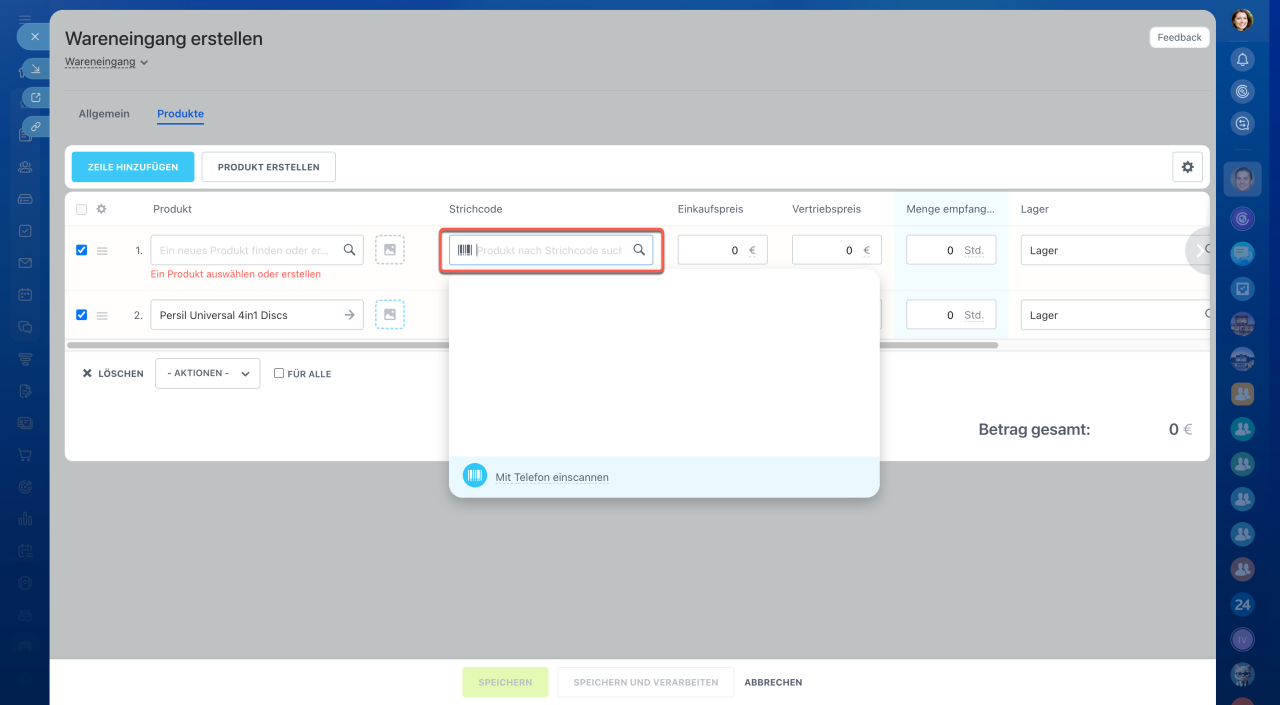The width and height of the screenshot is (1280, 705).
Task: Open notifications bell in the right sidebar
Action: click(1242, 59)
